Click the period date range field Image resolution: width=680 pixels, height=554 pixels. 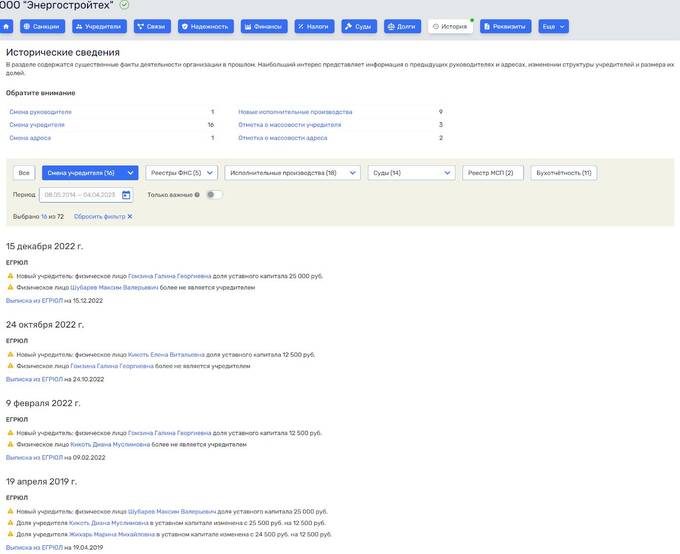point(80,195)
